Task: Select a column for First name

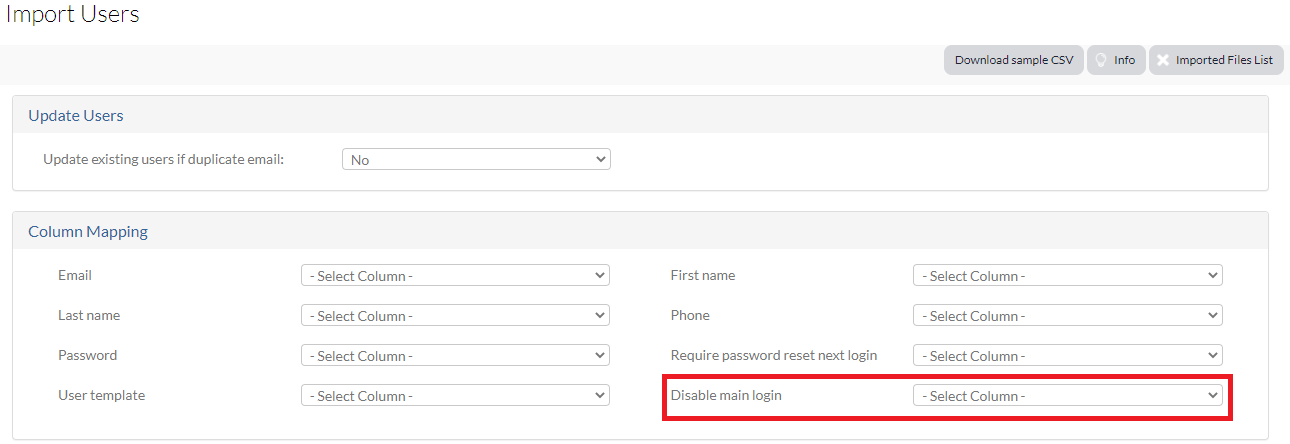Action: click(1068, 275)
